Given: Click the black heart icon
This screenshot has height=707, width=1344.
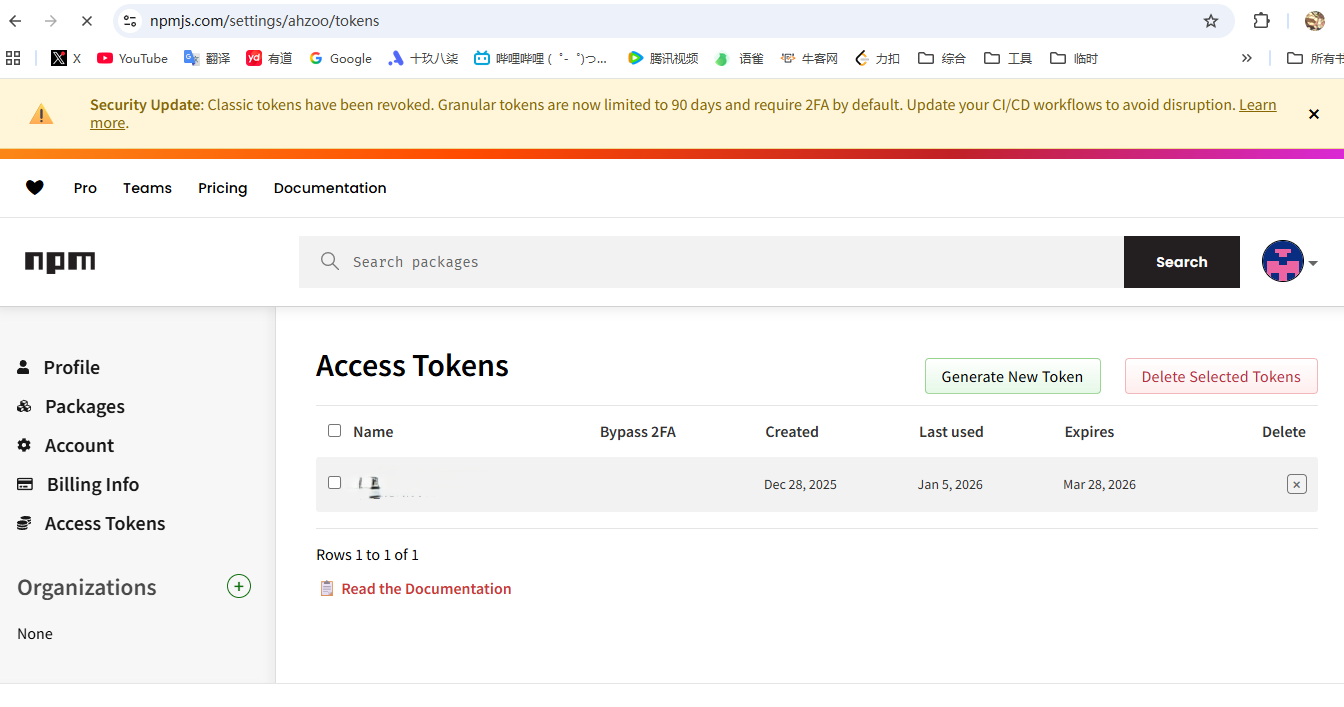Looking at the screenshot, I should 35,188.
